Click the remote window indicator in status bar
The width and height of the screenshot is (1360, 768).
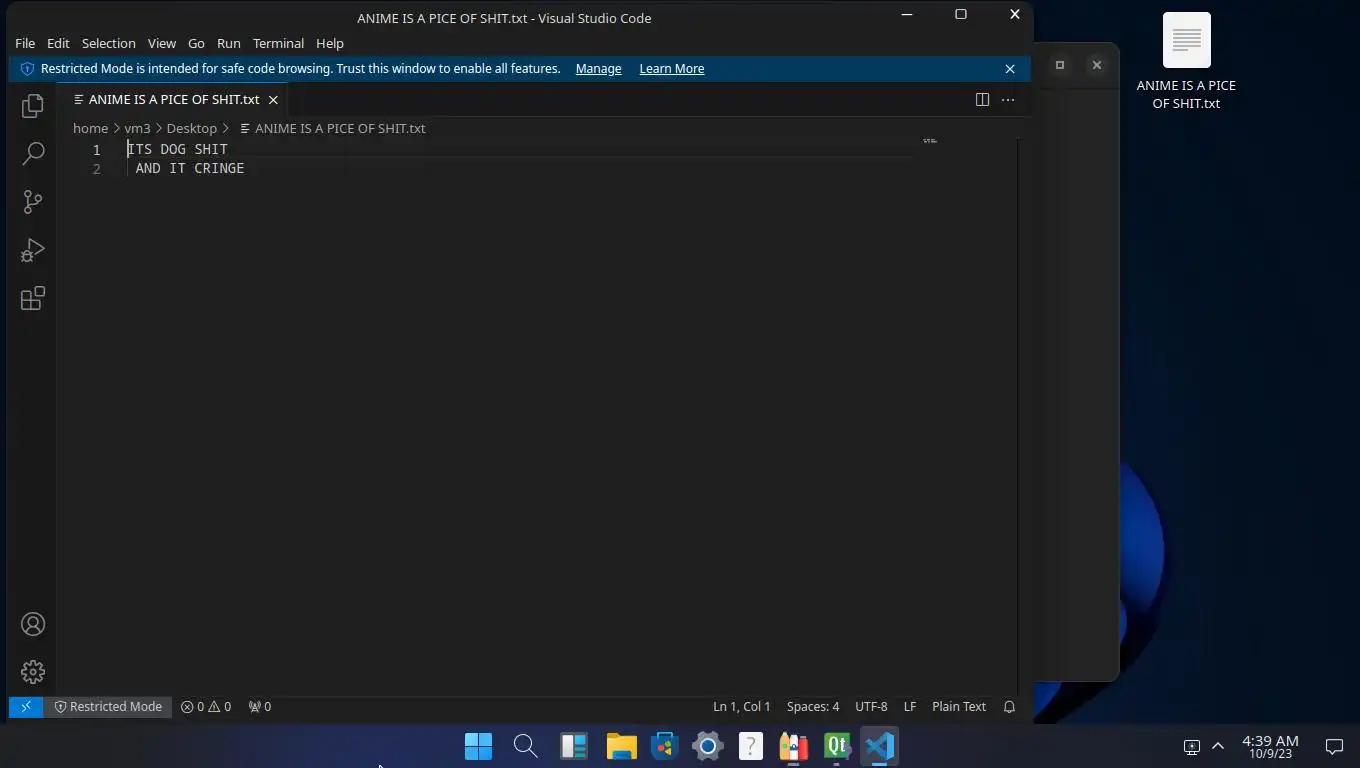point(26,706)
